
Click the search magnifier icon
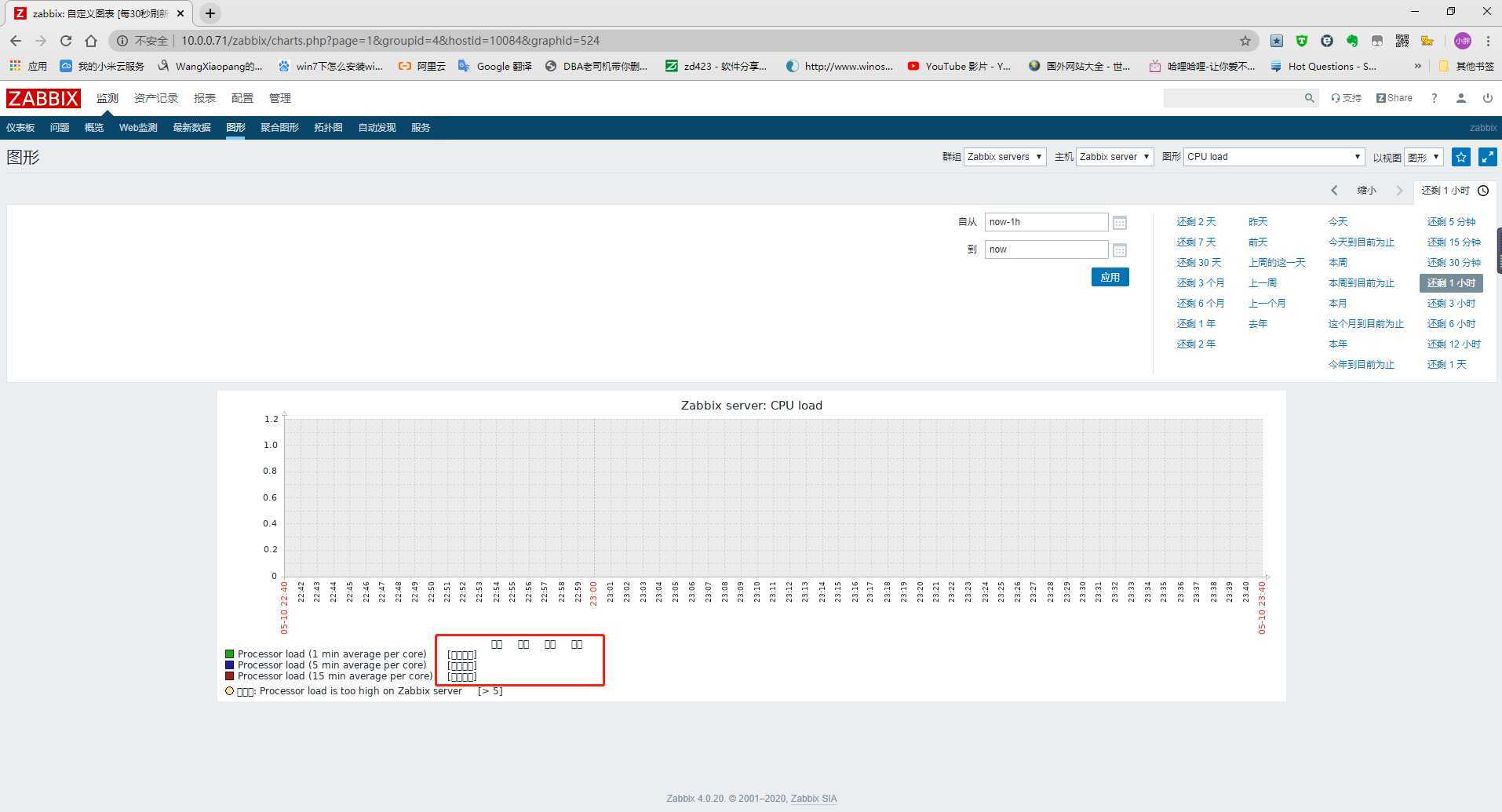click(1309, 98)
